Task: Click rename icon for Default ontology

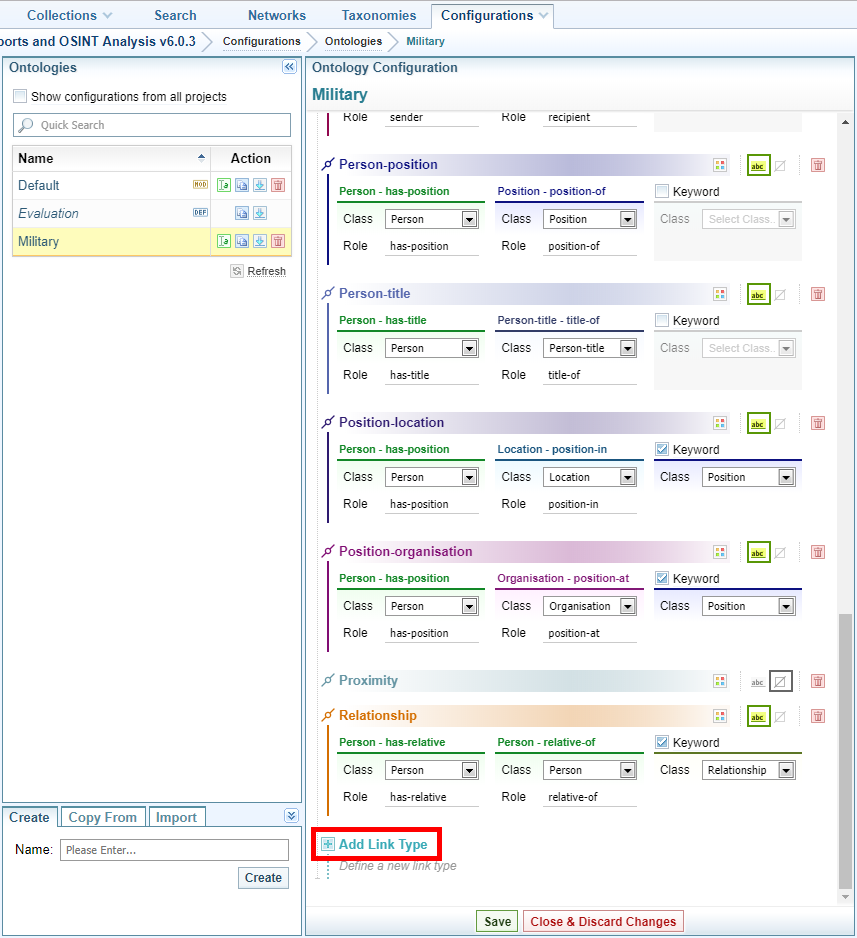Action: coord(224,185)
